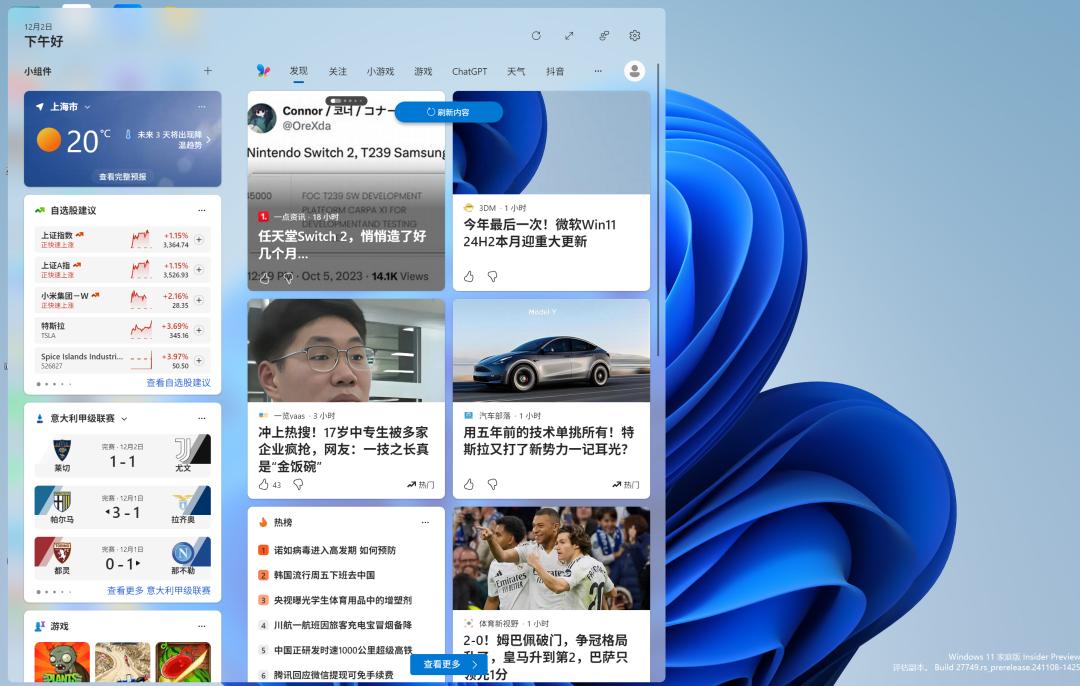Switch to the 关注 tab
Viewport: 1080px width, 686px height.
tap(338, 72)
